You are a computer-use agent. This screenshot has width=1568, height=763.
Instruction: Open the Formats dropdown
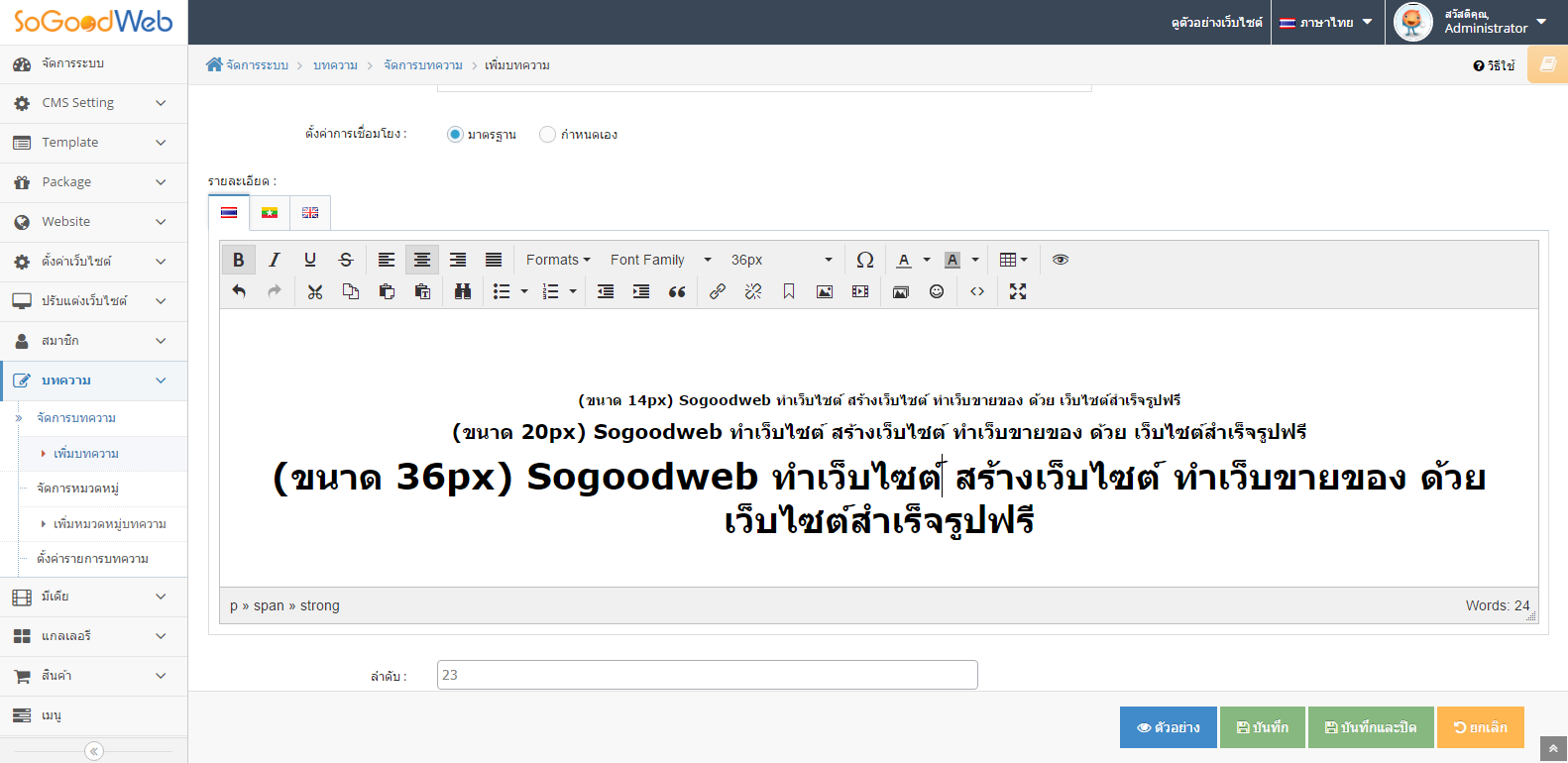[558, 260]
